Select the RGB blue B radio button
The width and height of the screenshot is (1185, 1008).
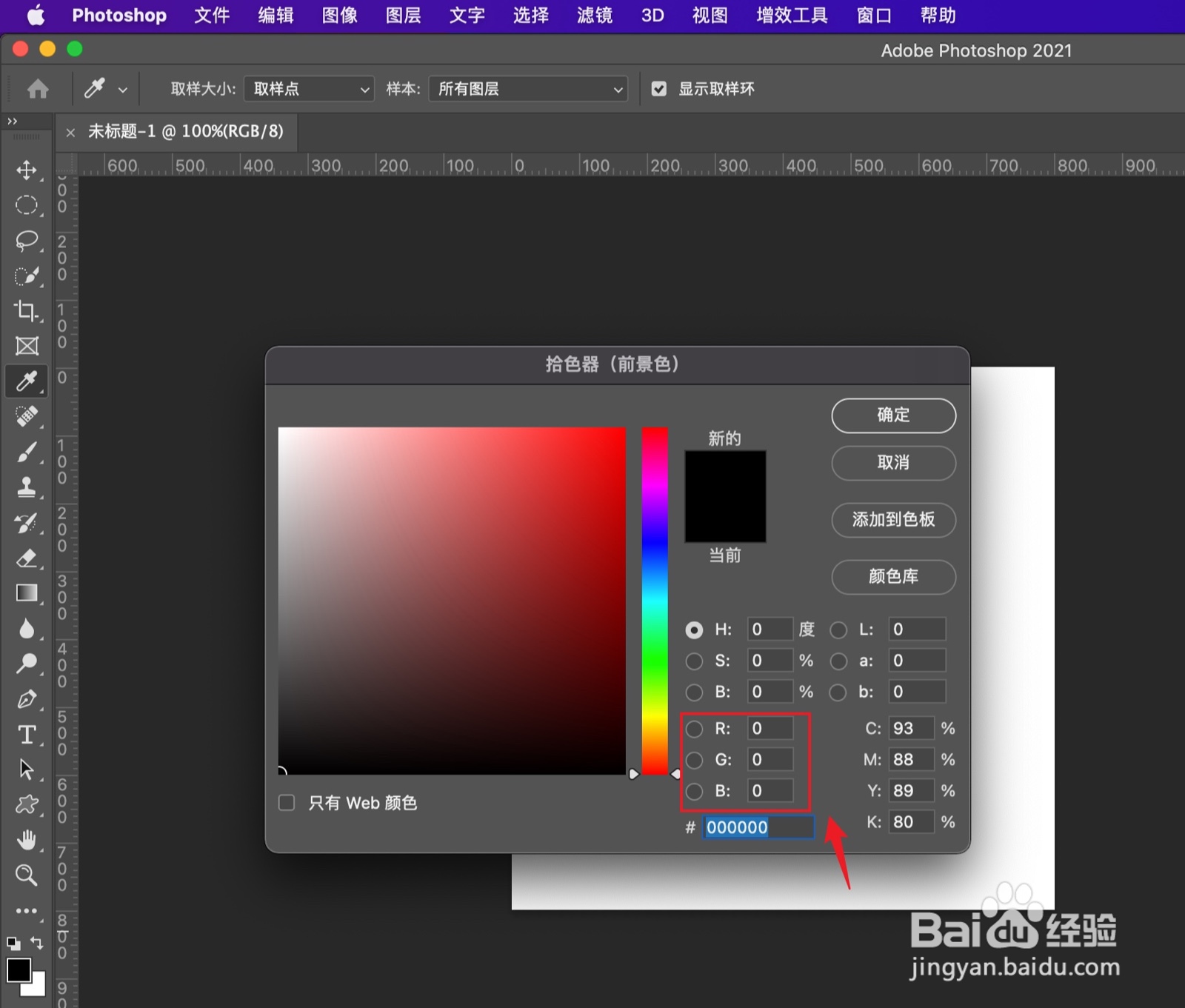click(x=694, y=791)
